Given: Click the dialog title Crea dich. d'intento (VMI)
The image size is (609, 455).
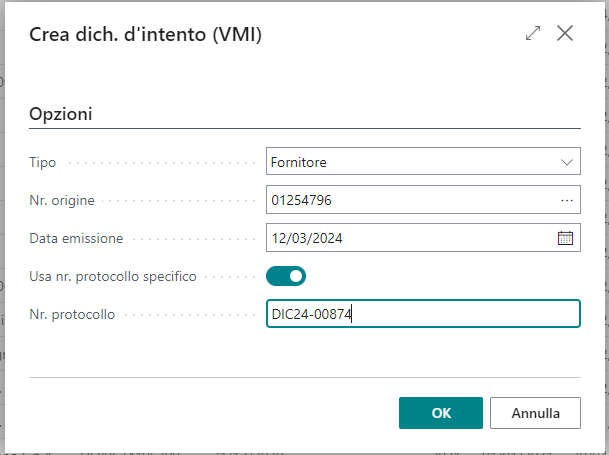Looking at the screenshot, I should coord(146,34).
